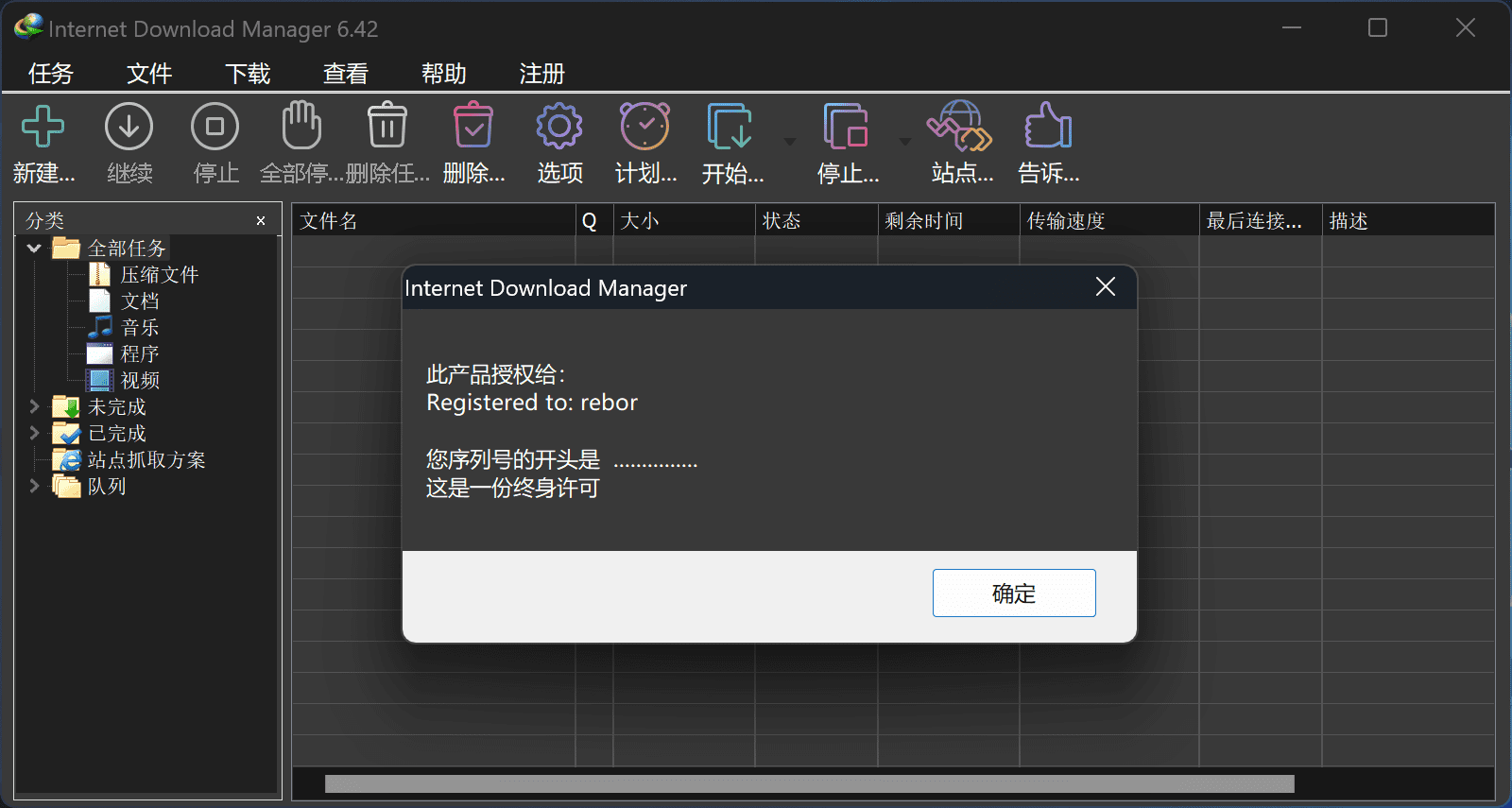Click the IDM app icon in title bar
Screen dimensions: 1512x808
tap(28, 27)
